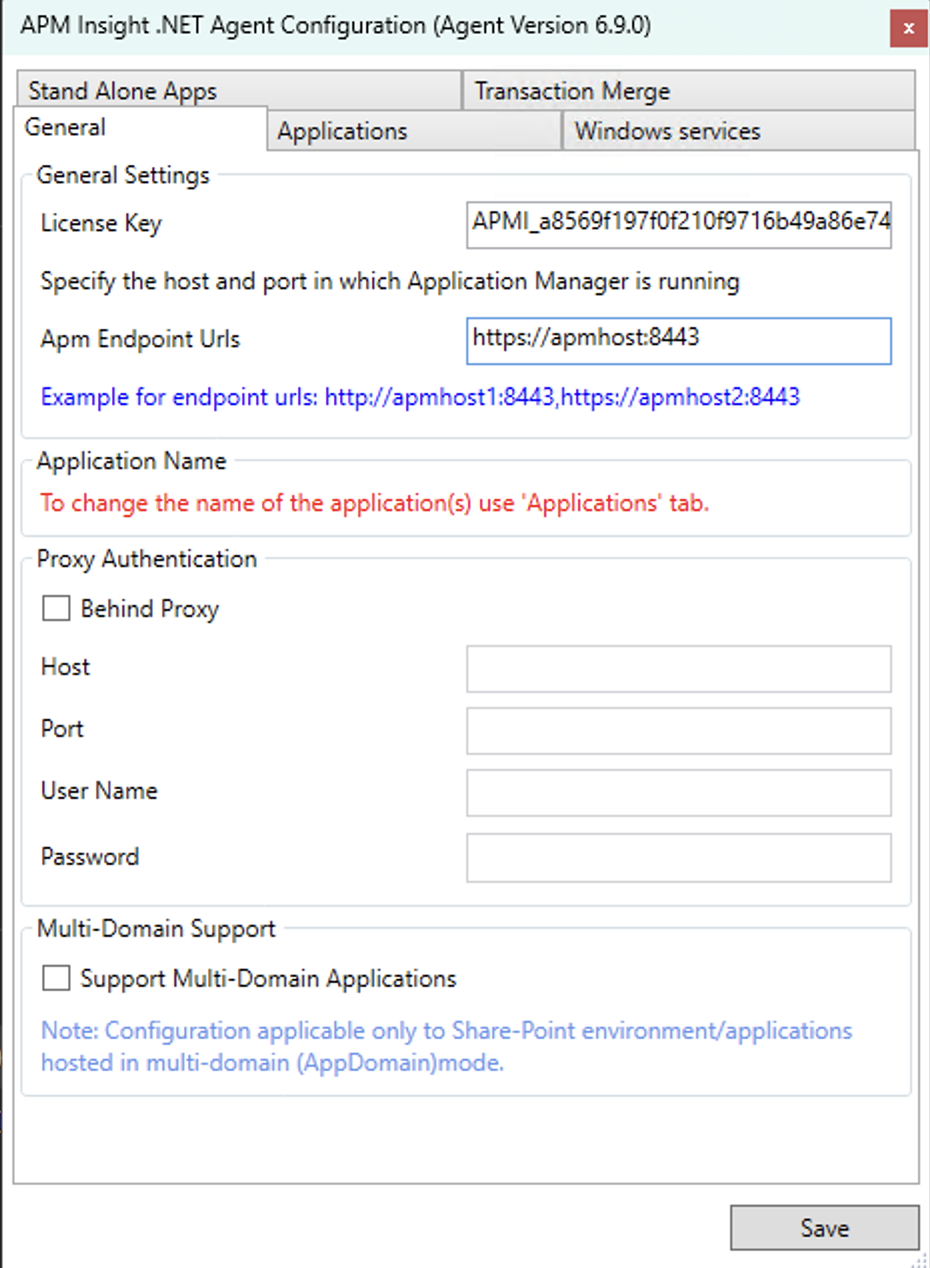Screen dimensions: 930x1268
Task: Click the proxy Port text box
Action: [x=678, y=731]
